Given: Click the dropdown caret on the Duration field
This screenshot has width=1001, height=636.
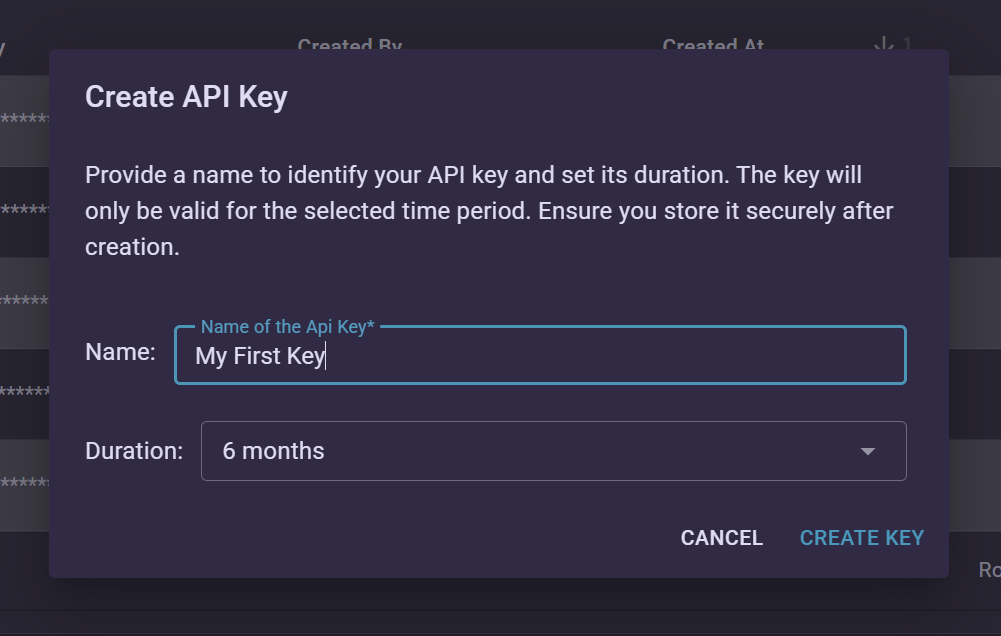Looking at the screenshot, I should point(869,451).
